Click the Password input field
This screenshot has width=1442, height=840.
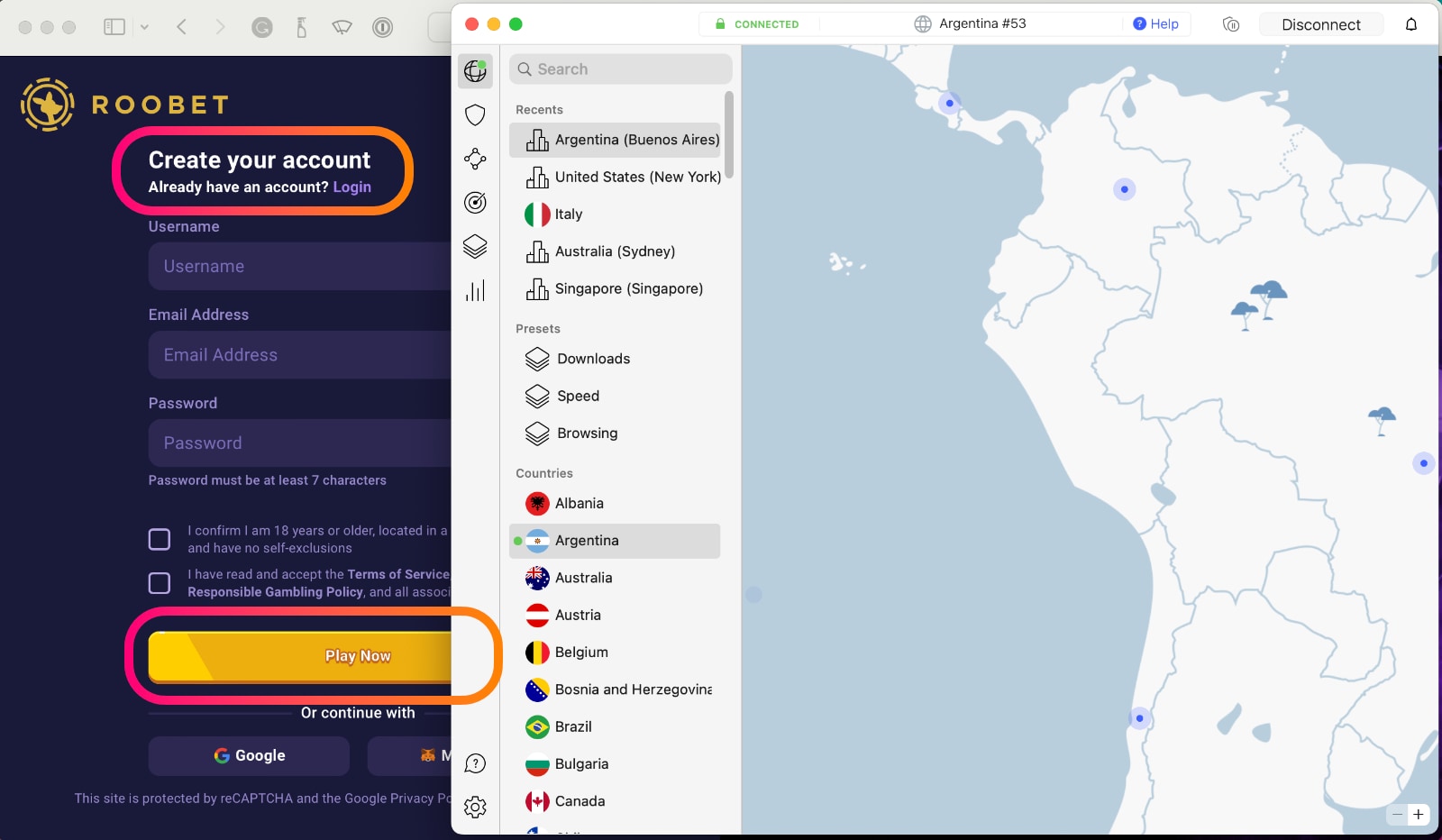[x=300, y=443]
